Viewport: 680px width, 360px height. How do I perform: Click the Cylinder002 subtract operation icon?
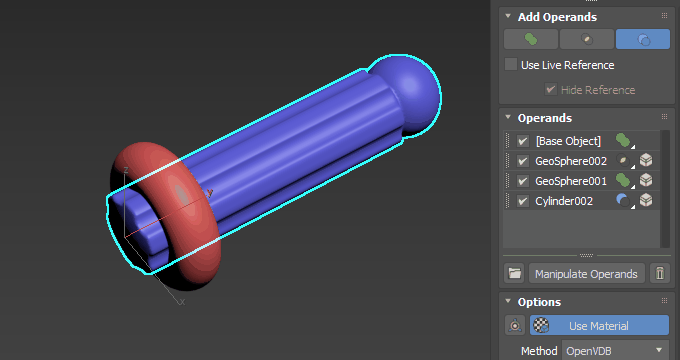(623, 200)
